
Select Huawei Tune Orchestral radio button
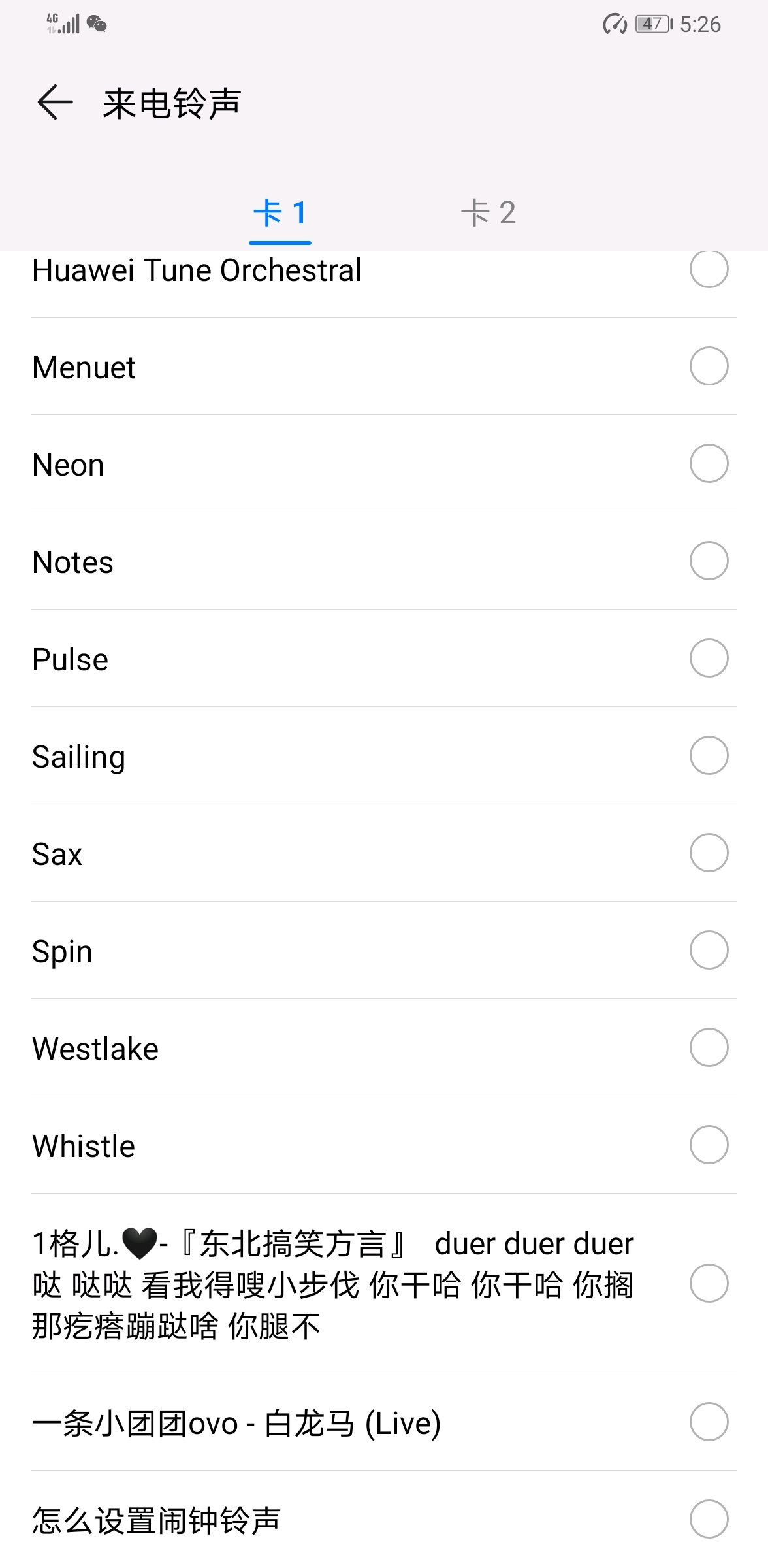click(x=709, y=269)
